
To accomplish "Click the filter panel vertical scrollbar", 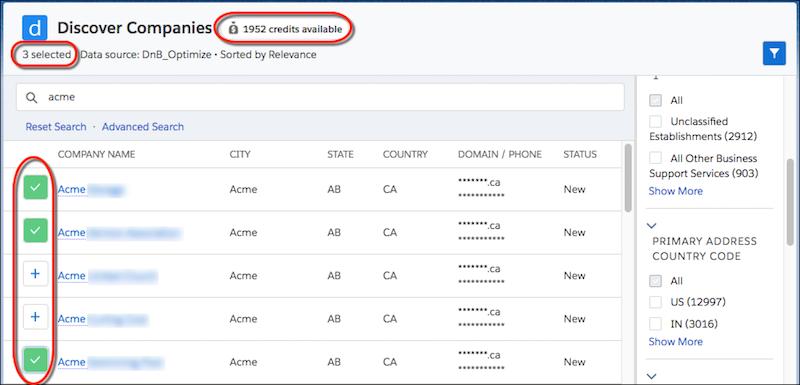I will pyautogui.click(x=790, y=202).
